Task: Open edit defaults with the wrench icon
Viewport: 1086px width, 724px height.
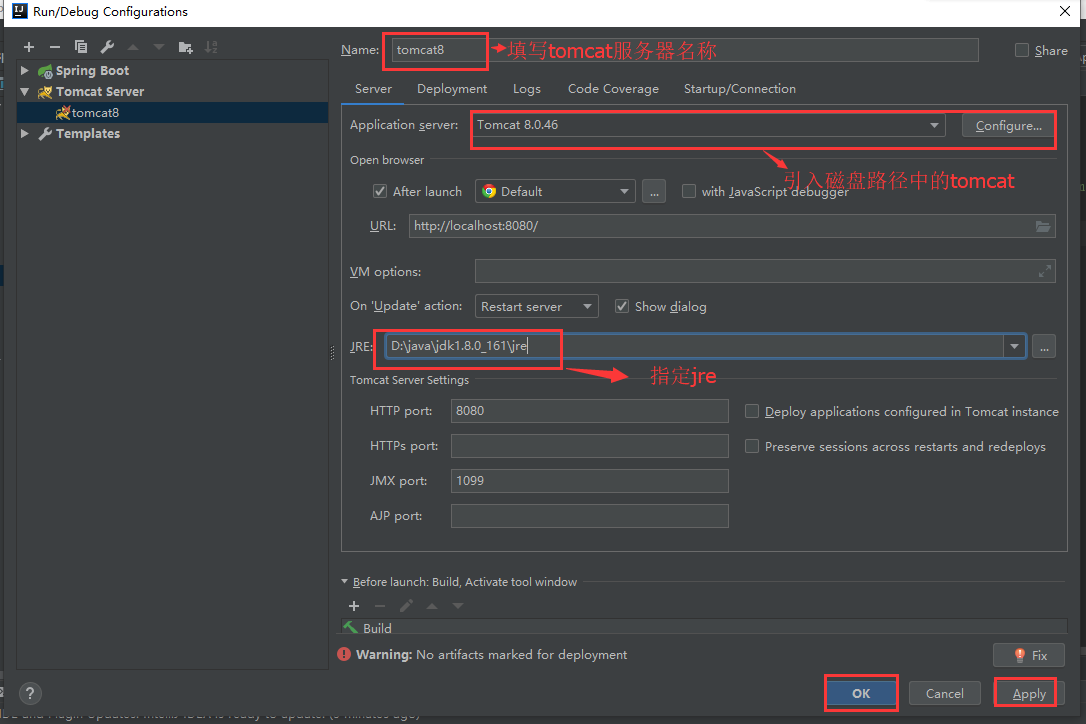Action: point(107,47)
